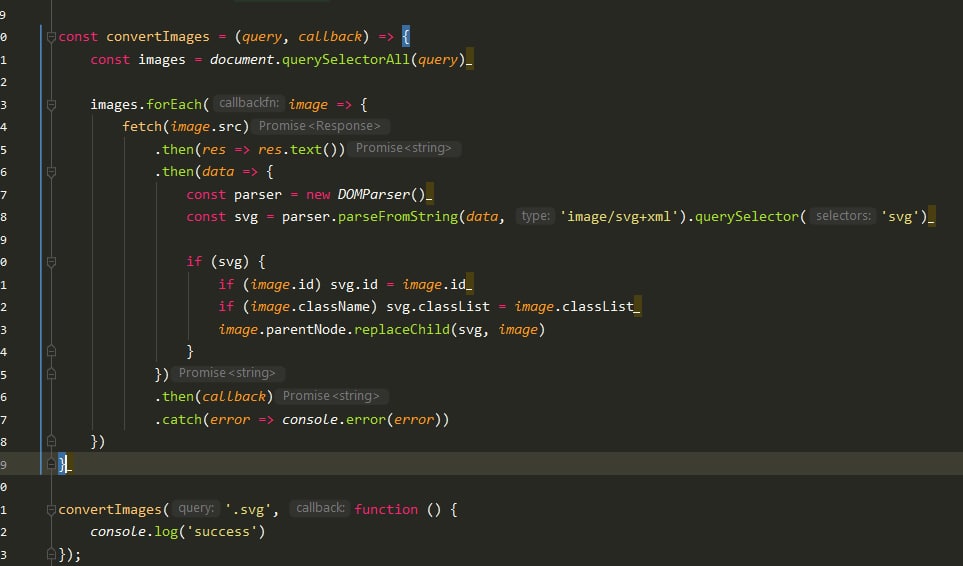Click the highlighted opening brace after the arrow
Image resolution: width=963 pixels, height=566 pixels.
coord(405,37)
